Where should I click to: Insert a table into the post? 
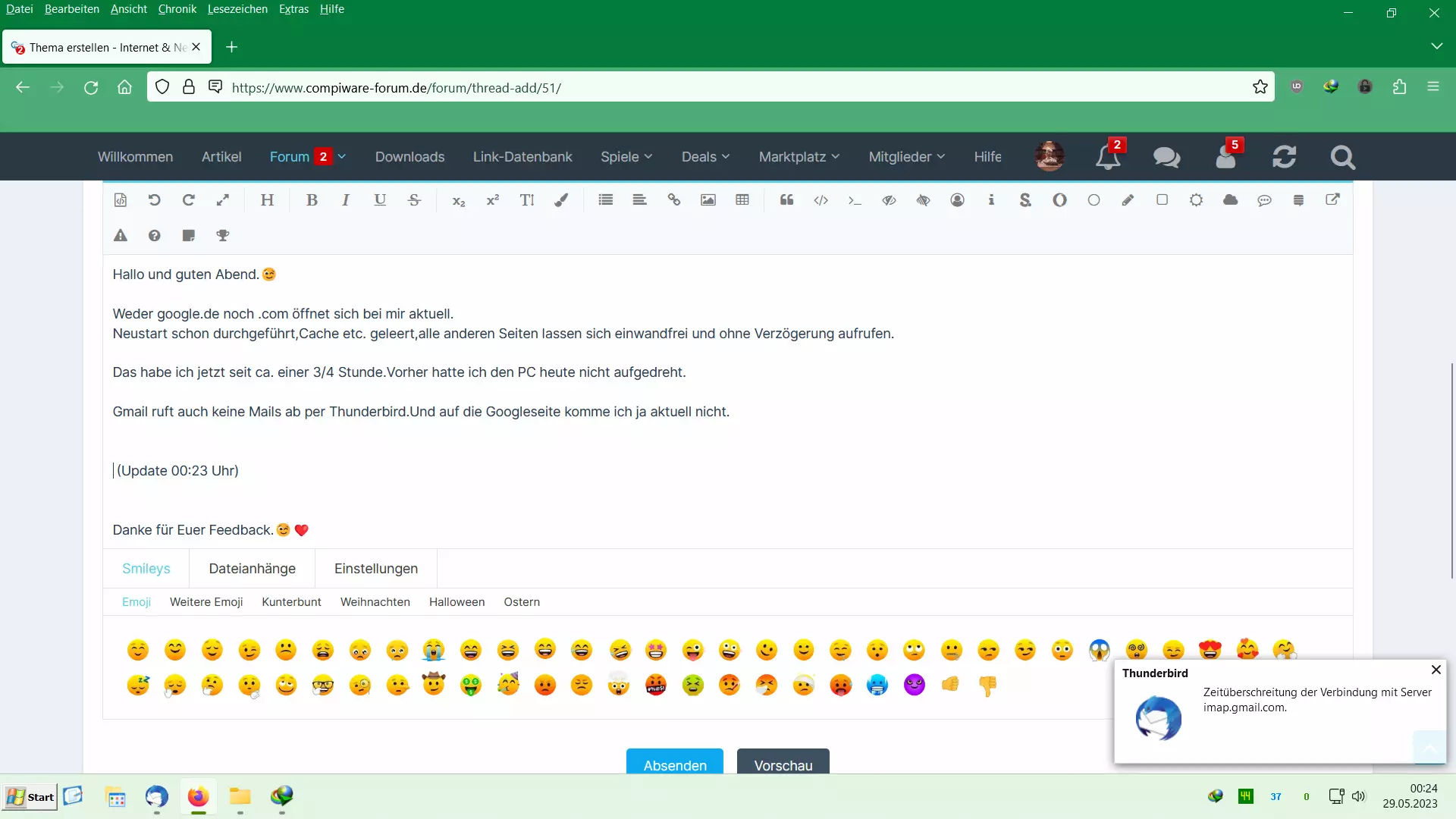tap(742, 200)
